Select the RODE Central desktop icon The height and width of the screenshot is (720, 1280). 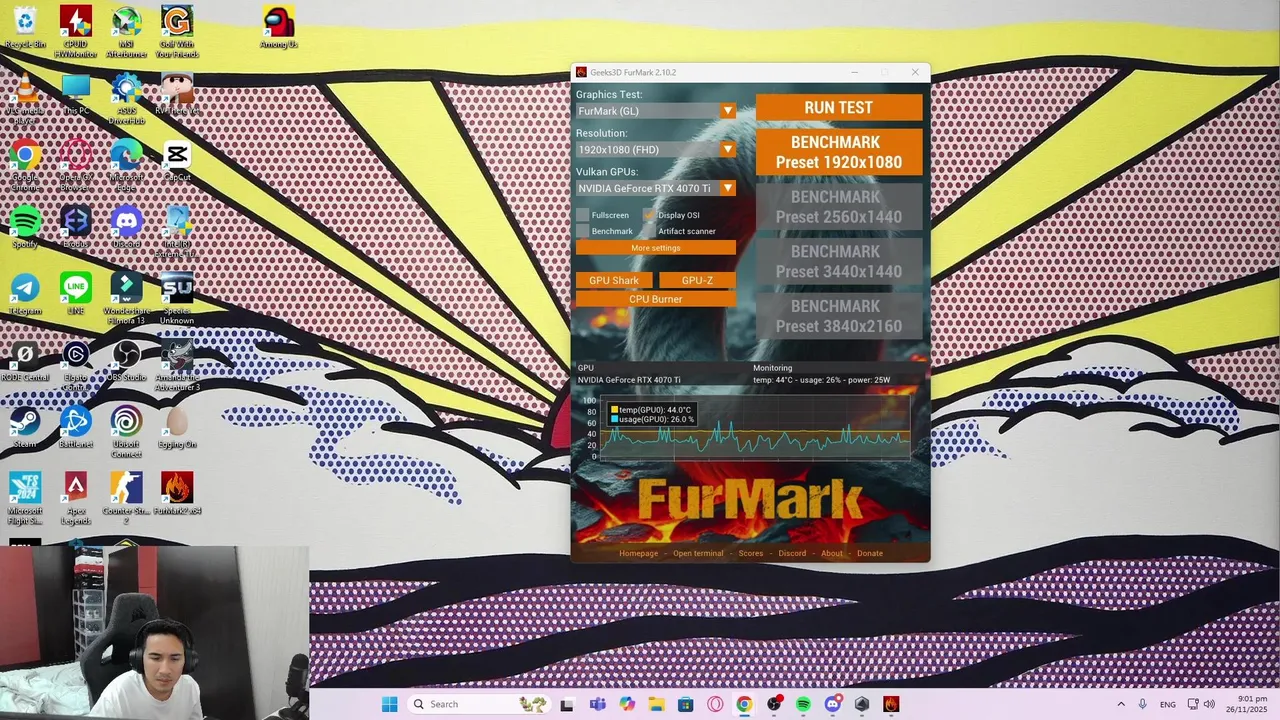pos(25,361)
